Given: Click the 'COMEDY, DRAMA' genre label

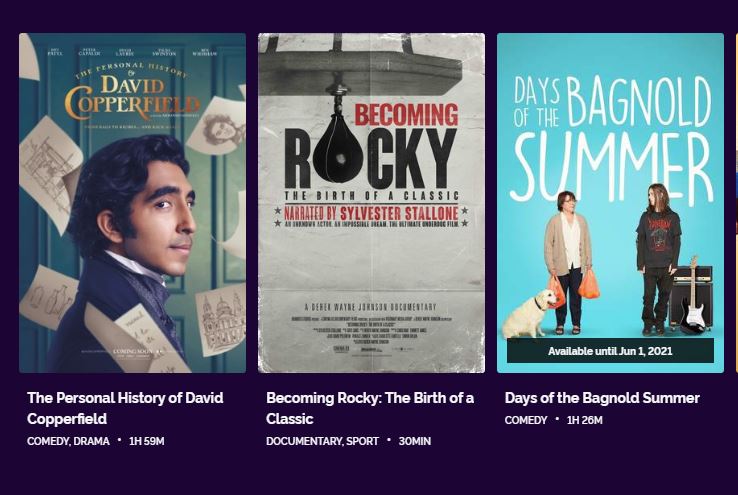Looking at the screenshot, I should pyautogui.click(x=68, y=441).
